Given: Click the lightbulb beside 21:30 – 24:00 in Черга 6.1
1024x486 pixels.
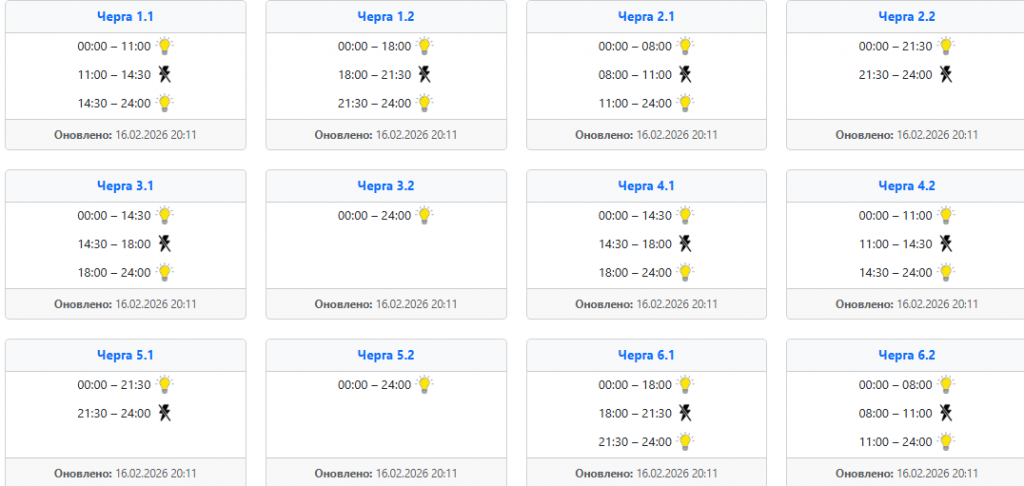Looking at the screenshot, I should point(685,441).
